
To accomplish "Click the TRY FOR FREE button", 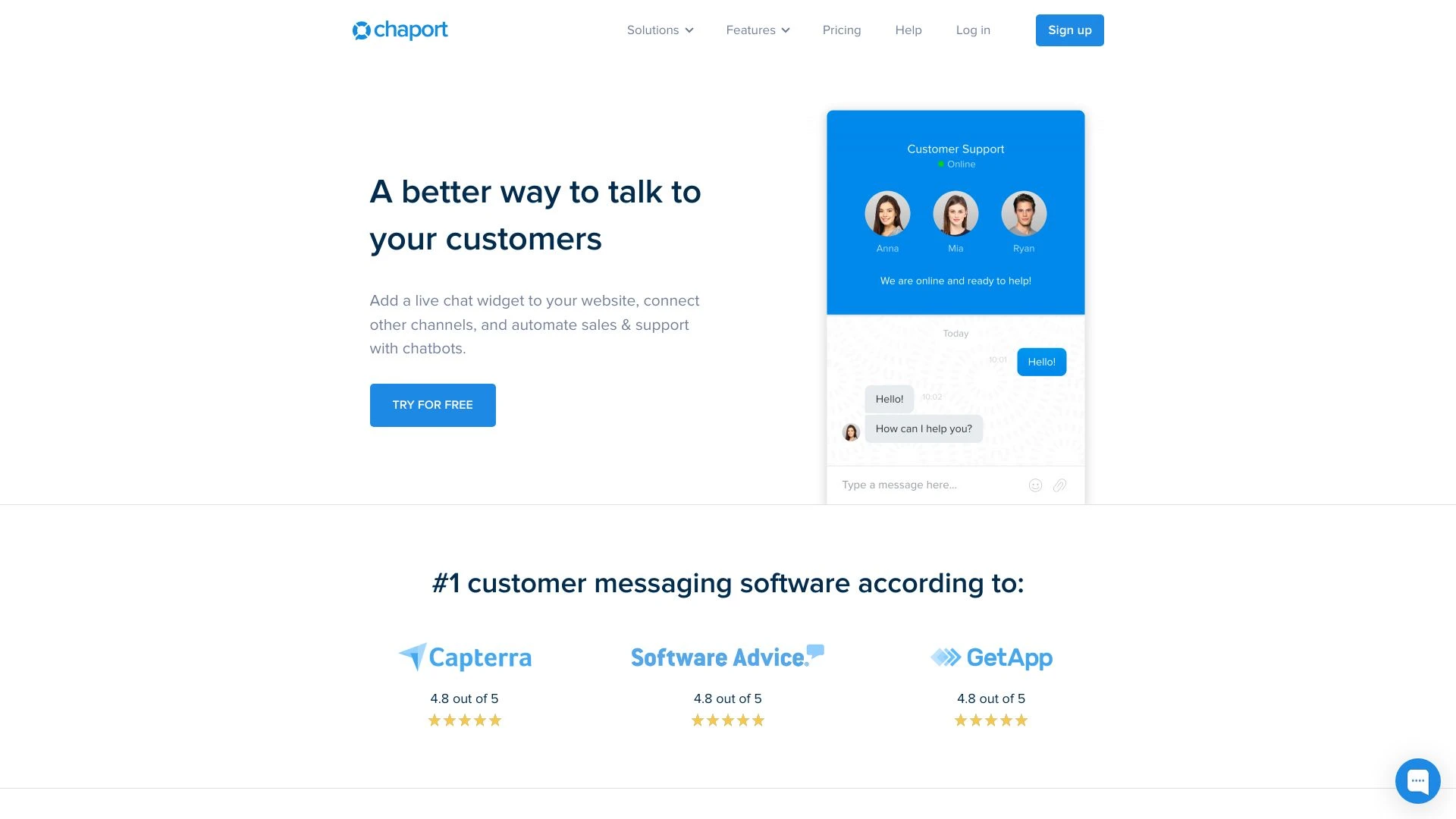I will 432,405.
